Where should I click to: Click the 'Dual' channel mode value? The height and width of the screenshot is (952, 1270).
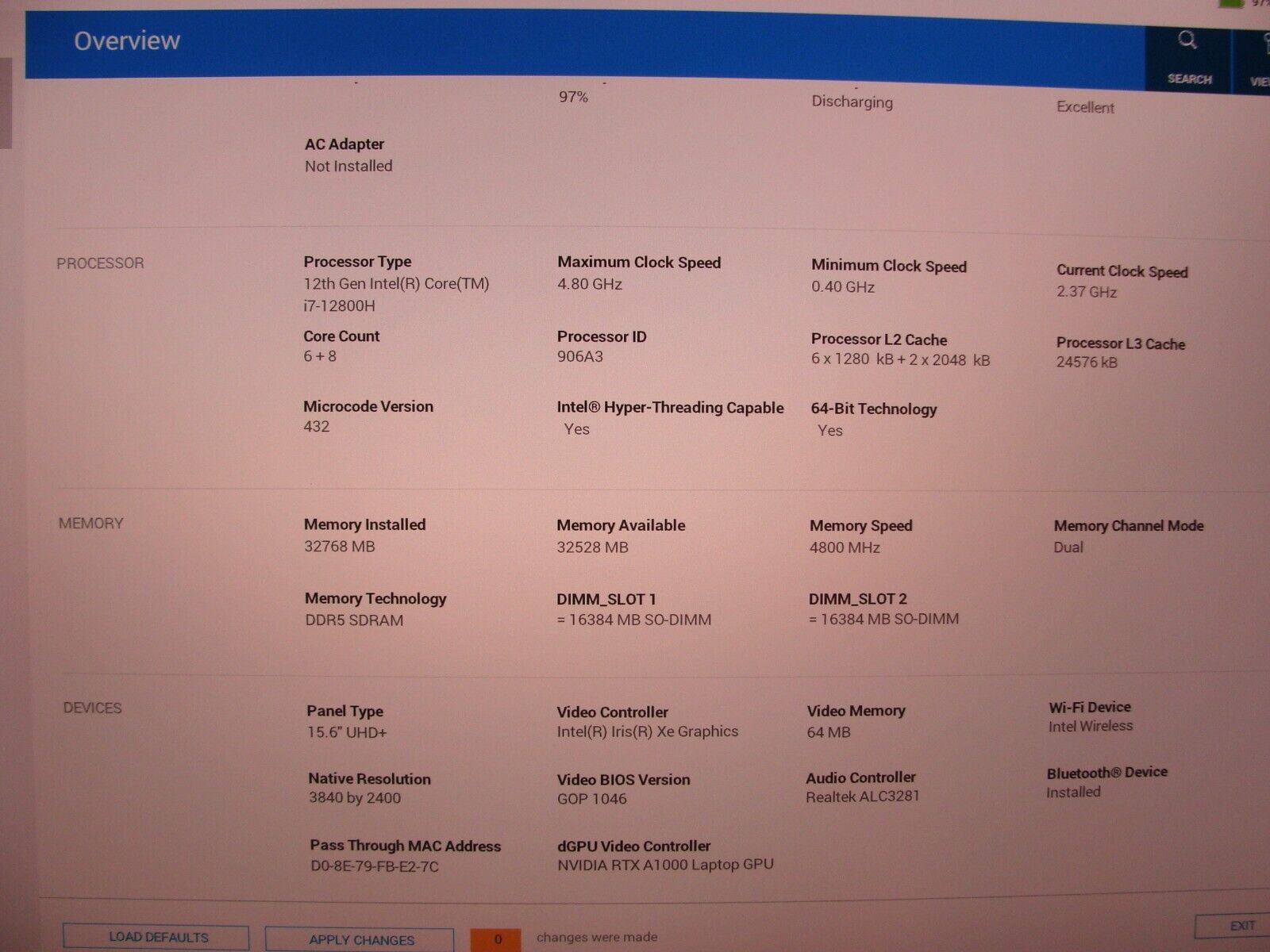click(1068, 547)
